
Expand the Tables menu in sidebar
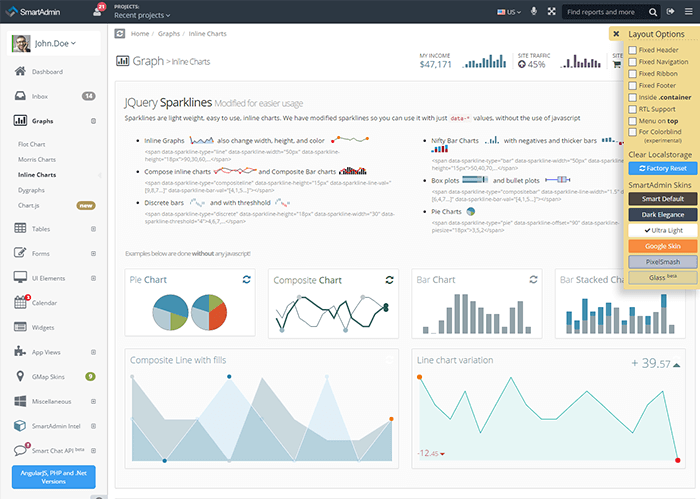(x=41, y=228)
